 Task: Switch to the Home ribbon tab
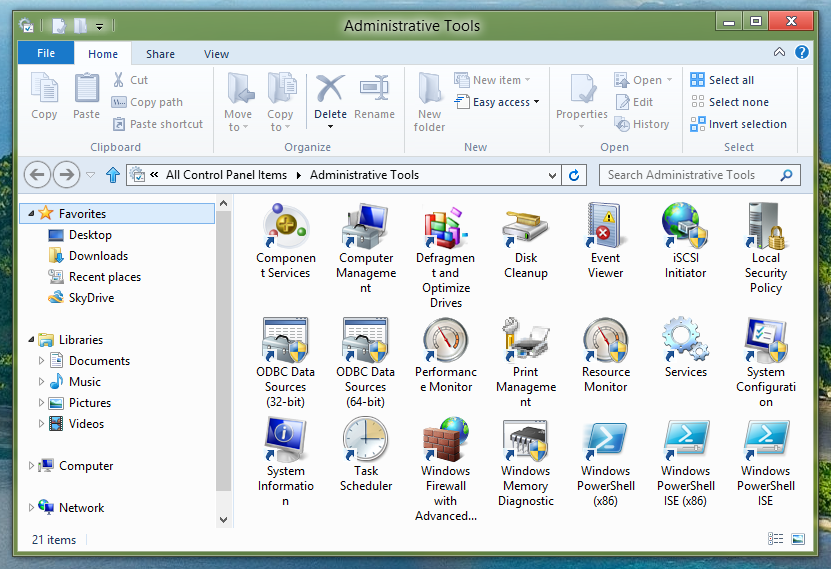[x=103, y=54]
